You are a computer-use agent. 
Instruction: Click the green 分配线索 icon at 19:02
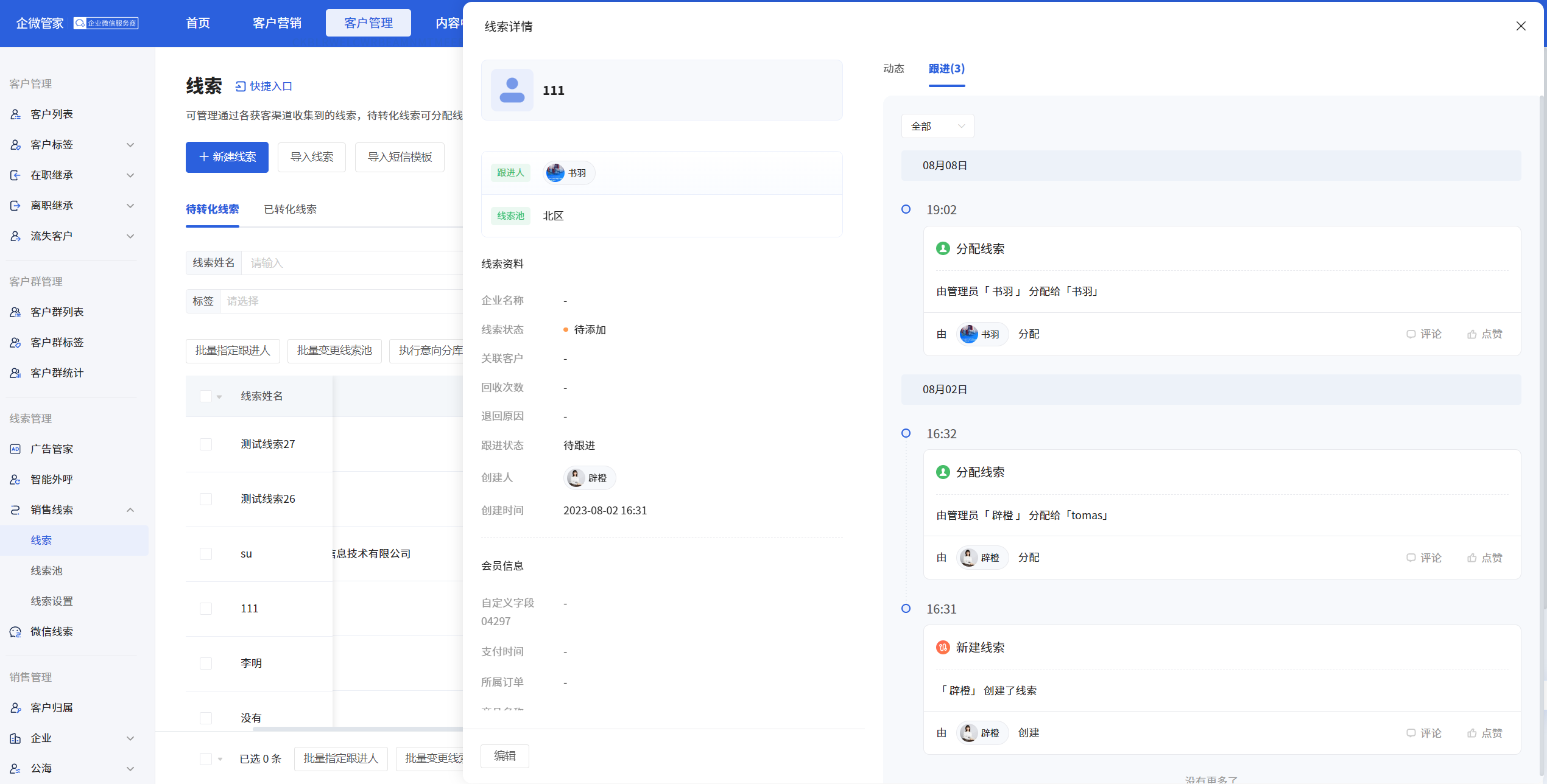click(x=943, y=248)
